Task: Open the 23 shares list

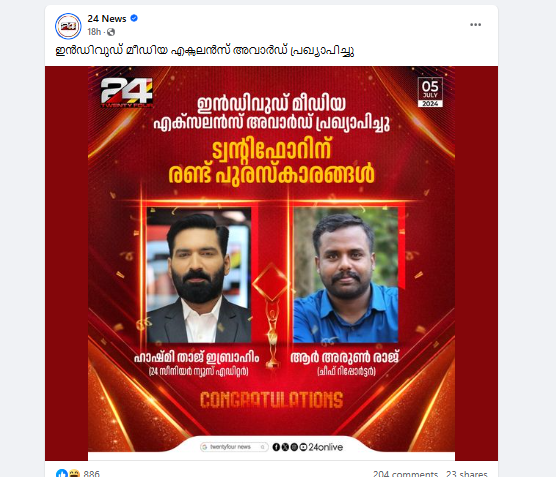Action: click(x=467, y=473)
